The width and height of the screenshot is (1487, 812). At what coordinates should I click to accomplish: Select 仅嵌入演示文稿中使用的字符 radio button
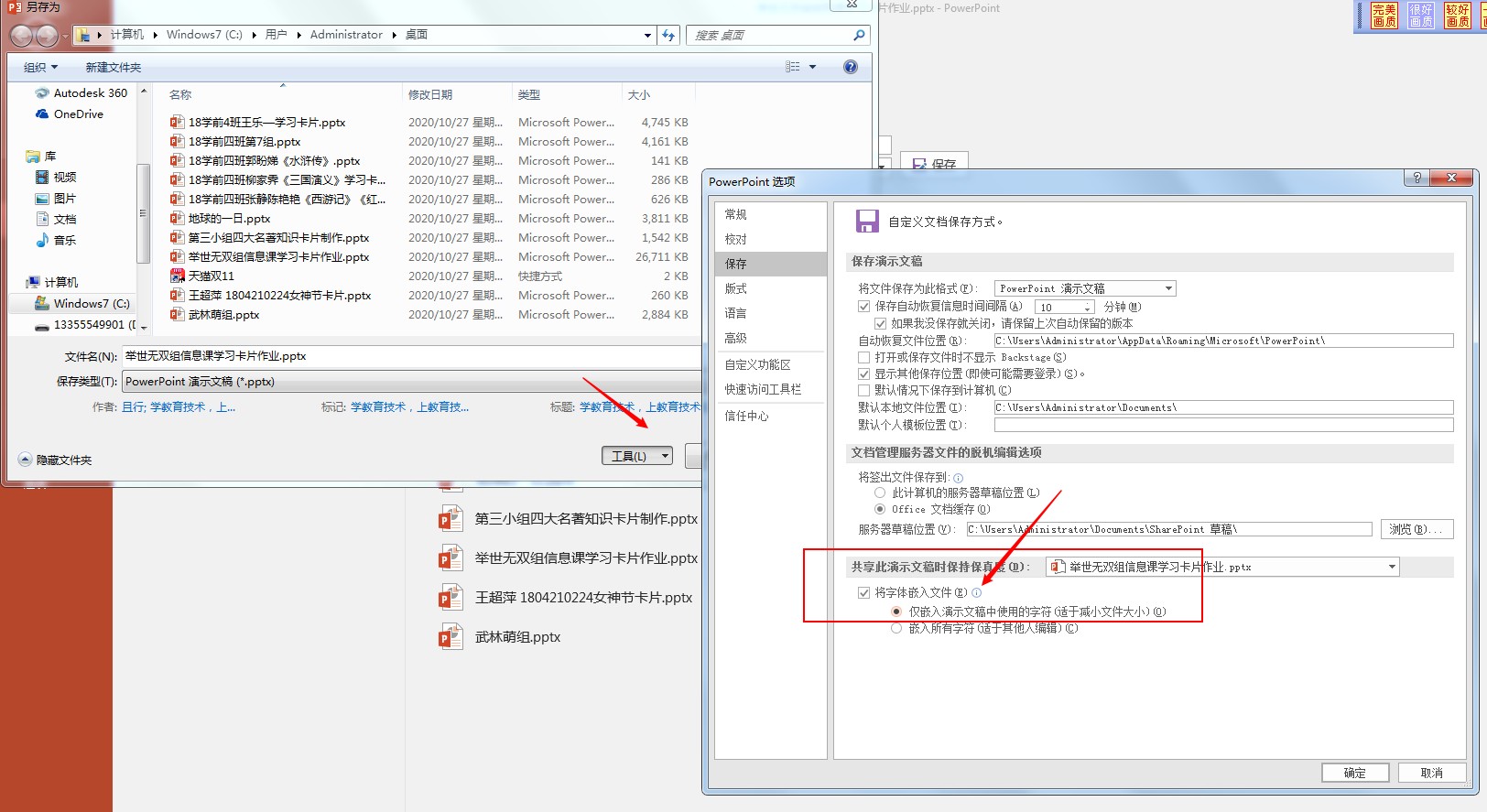pos(896,612)
